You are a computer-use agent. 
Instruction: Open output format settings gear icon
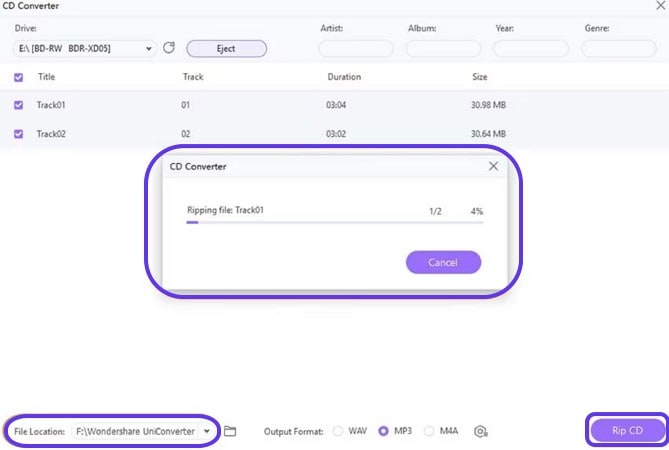480,431
